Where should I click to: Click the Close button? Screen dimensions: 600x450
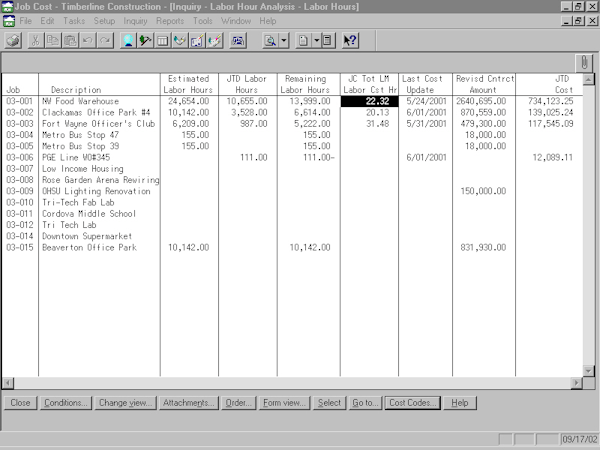(x=20, y=403)
